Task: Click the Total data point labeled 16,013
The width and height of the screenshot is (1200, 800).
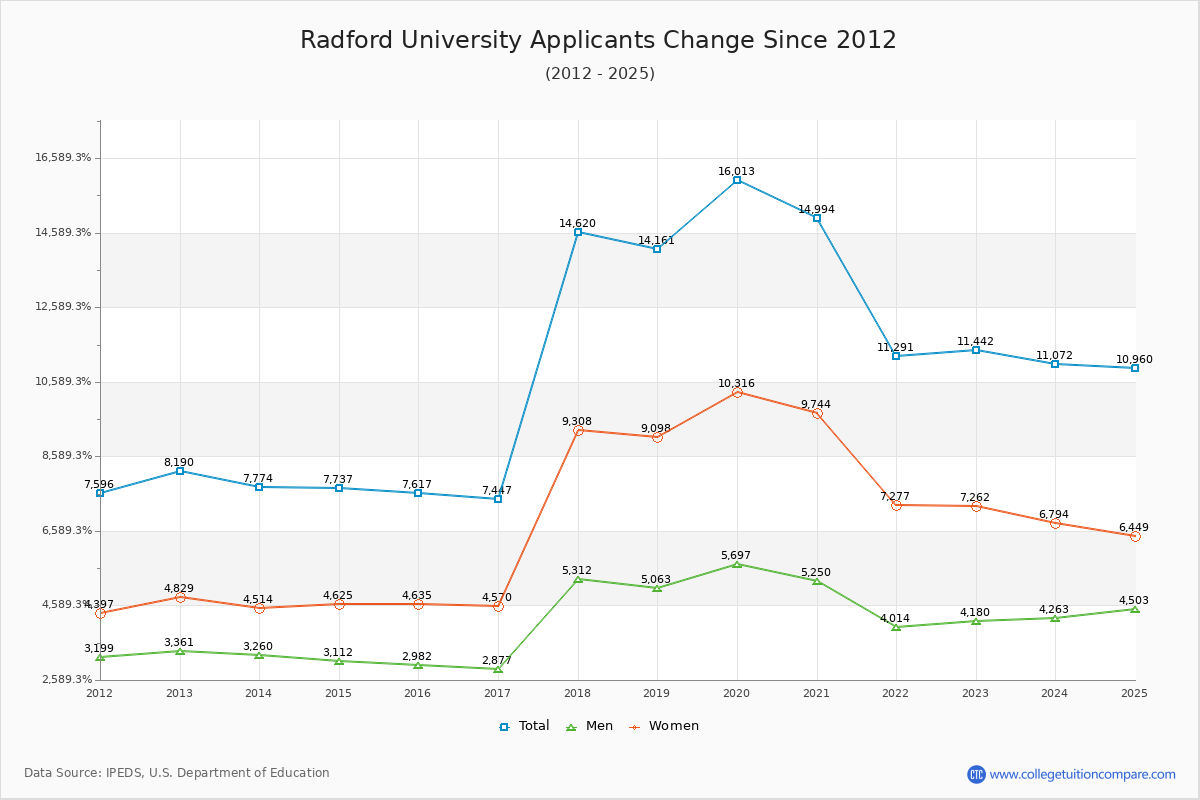Action: [x=737, y=180]
